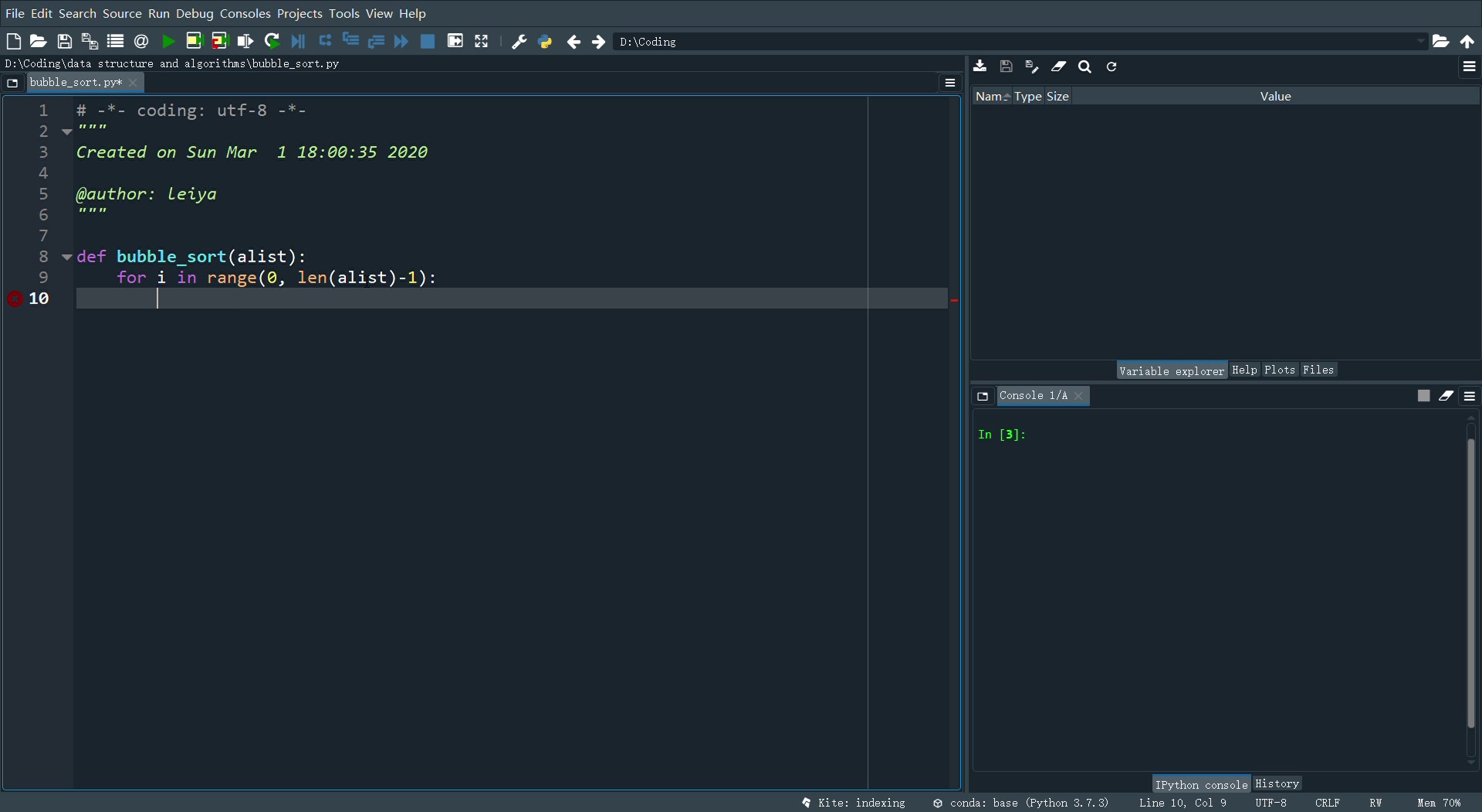
Task: Open the working directory dropdown
Action: pos(1420,42)
